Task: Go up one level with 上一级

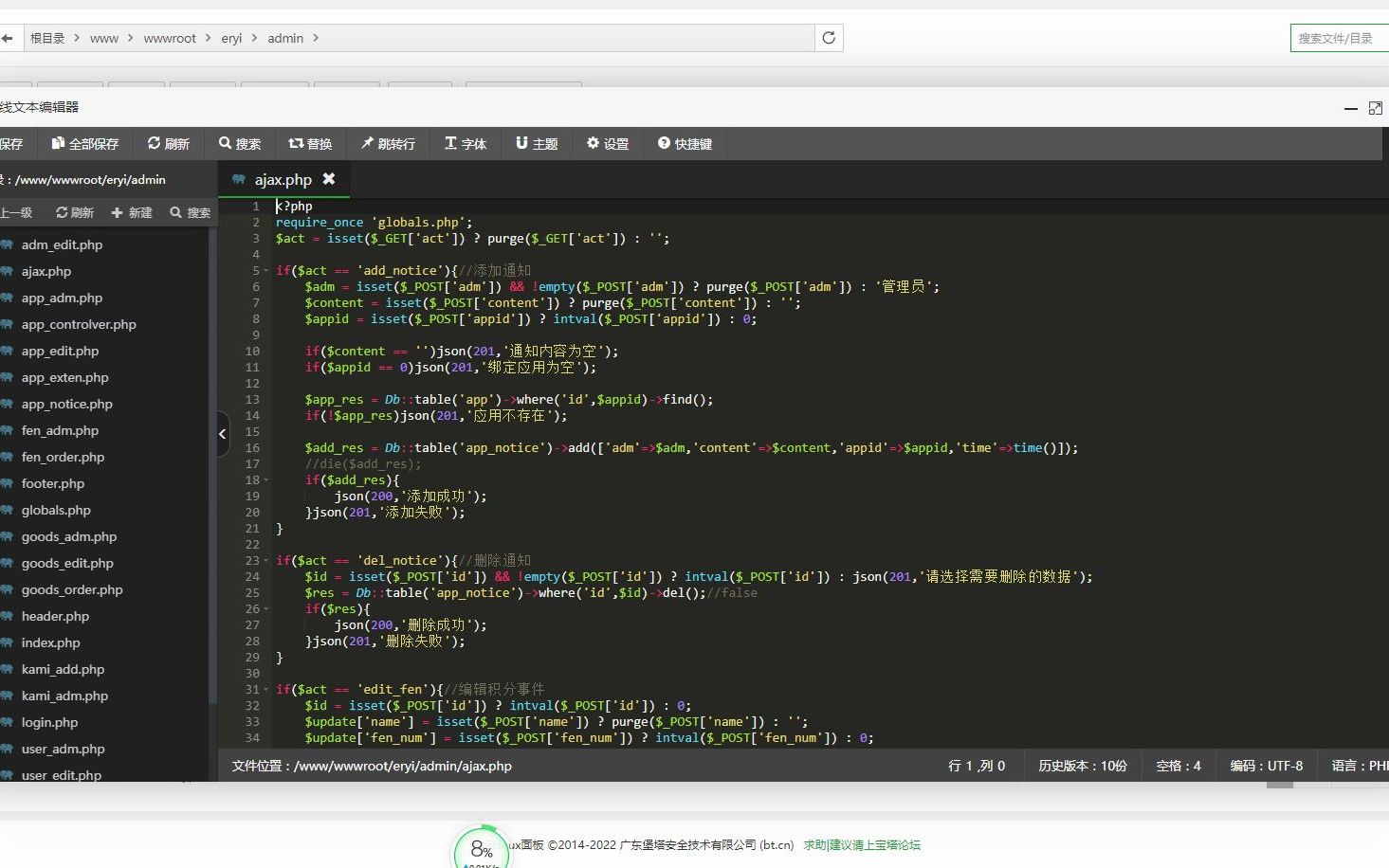Action: pos(16,212)
